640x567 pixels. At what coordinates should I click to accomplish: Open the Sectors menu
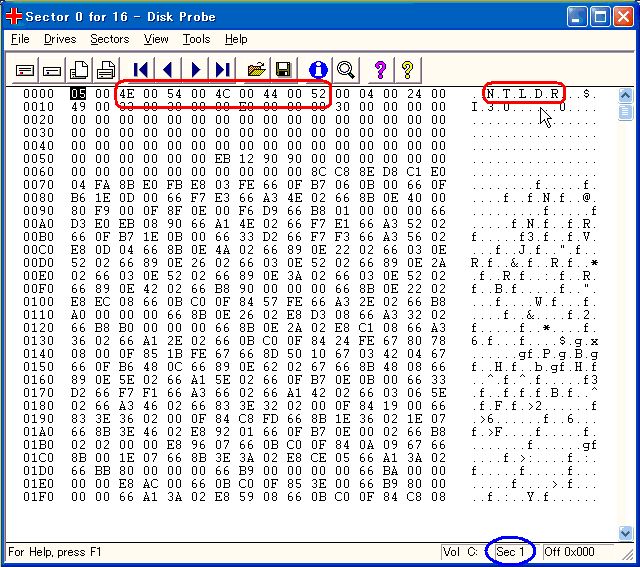coord(109,39)
